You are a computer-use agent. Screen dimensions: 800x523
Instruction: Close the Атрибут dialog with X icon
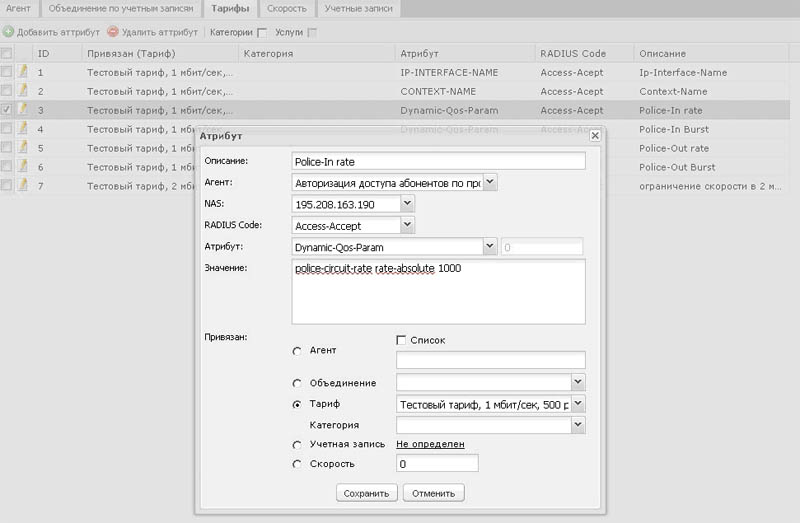coord(595,135)
